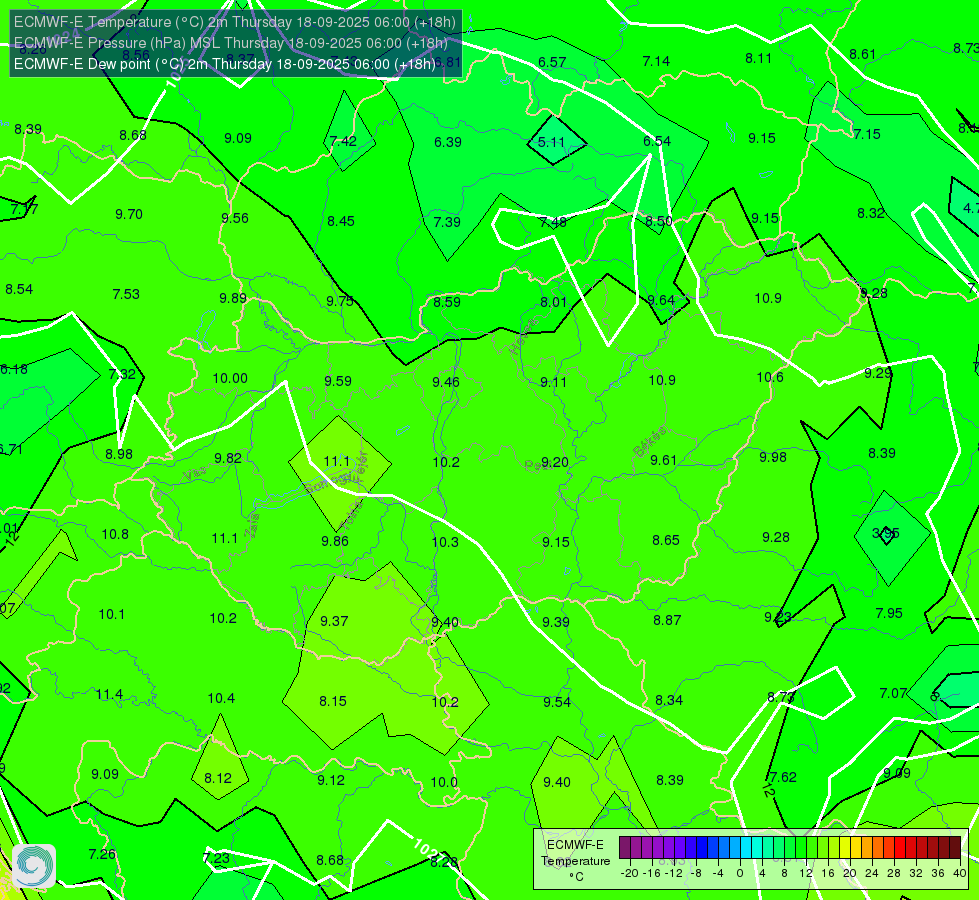The height and width of the screenshot is (900, 979).
Task: Click the 7.26 temperature value
Action: 102,854
